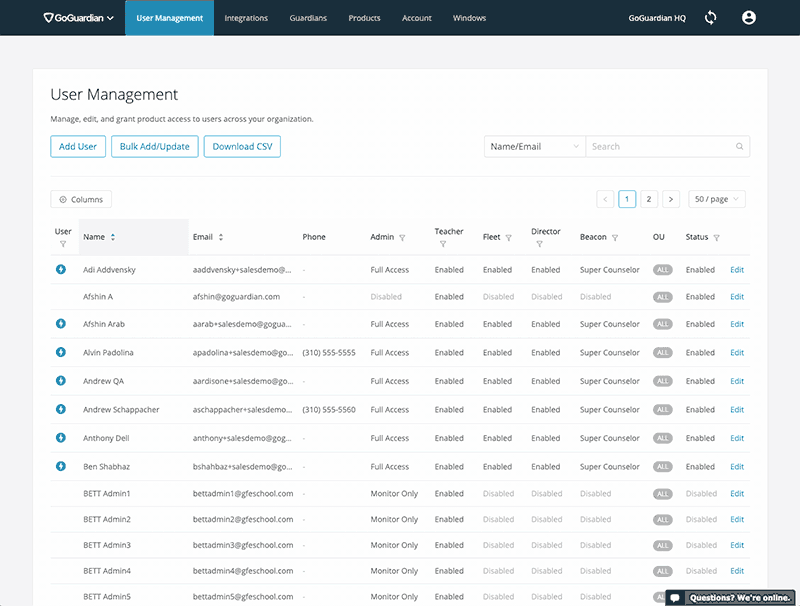Open the Products tab
The width and height of the screenshot is (800, 606).
tap(364, 18)
